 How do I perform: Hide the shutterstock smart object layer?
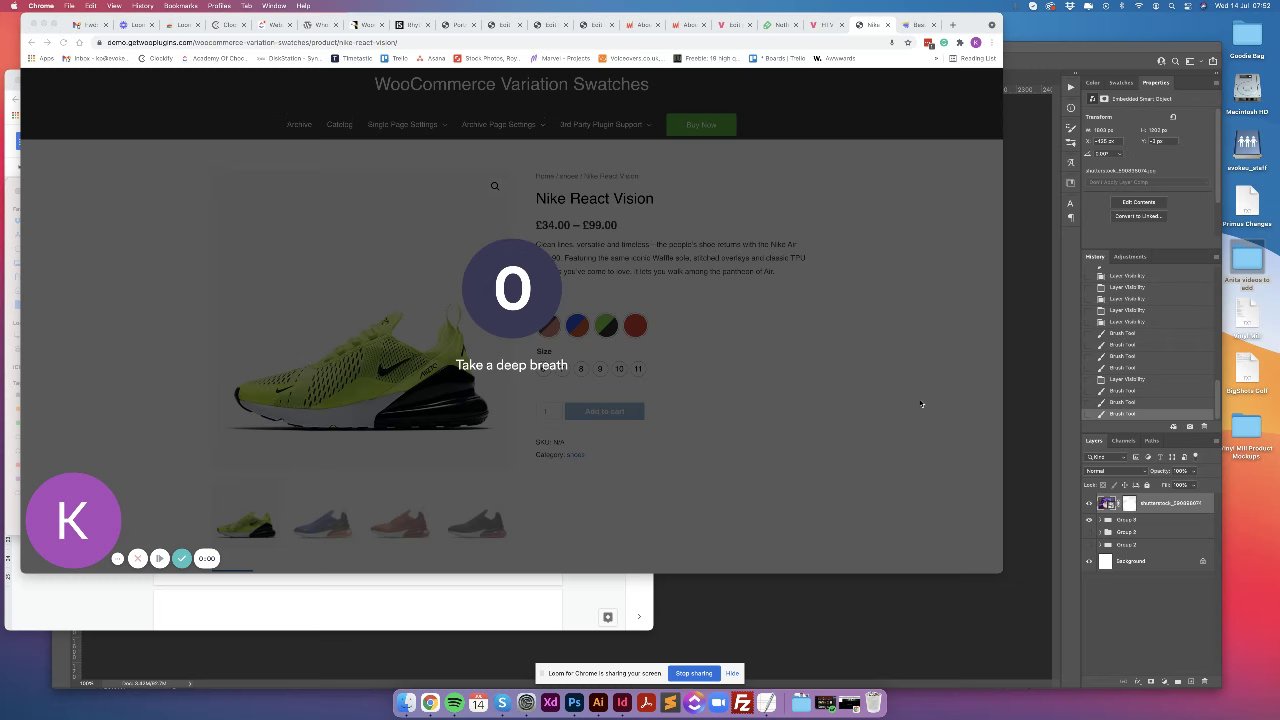tap(1089, 503)
